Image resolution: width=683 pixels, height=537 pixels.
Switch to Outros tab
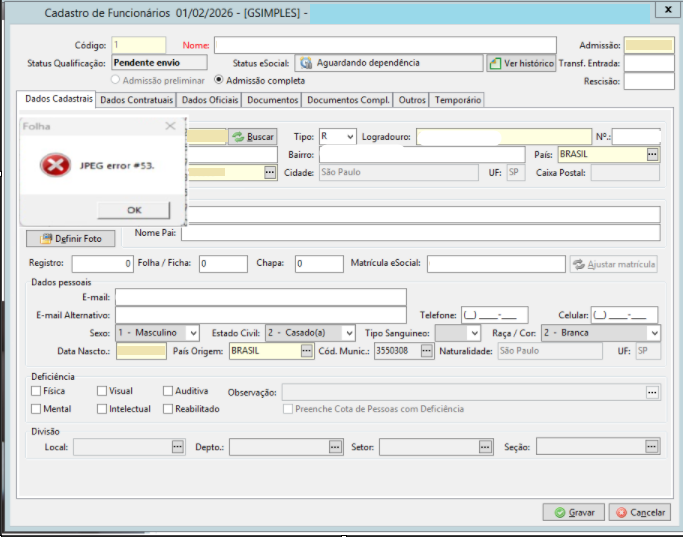(x=412, y=100)
